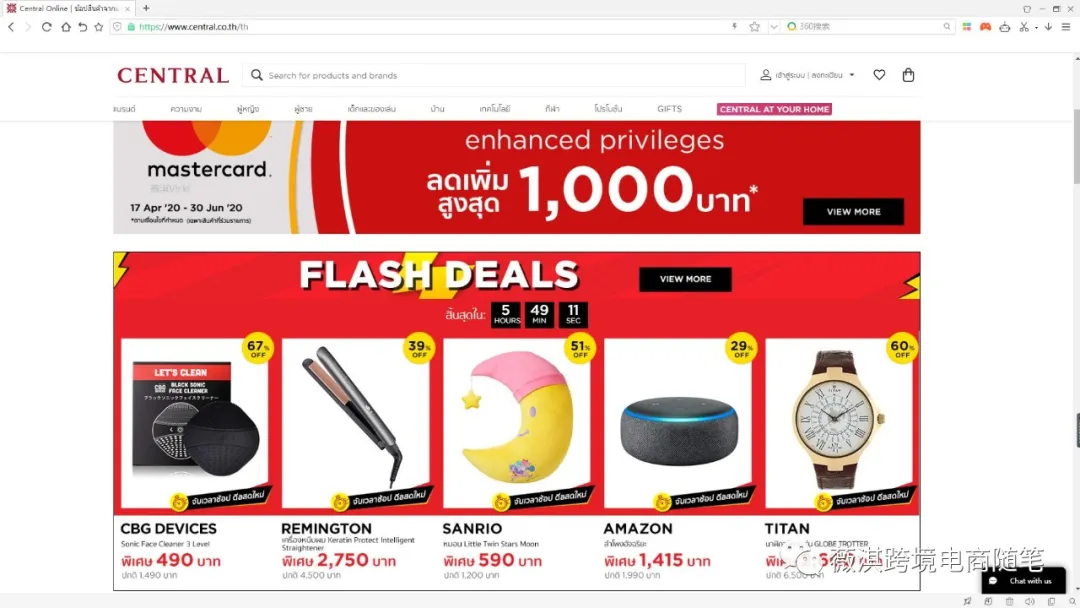Open CENTRAL AT YOUR HOME tab

pos(774,109)
